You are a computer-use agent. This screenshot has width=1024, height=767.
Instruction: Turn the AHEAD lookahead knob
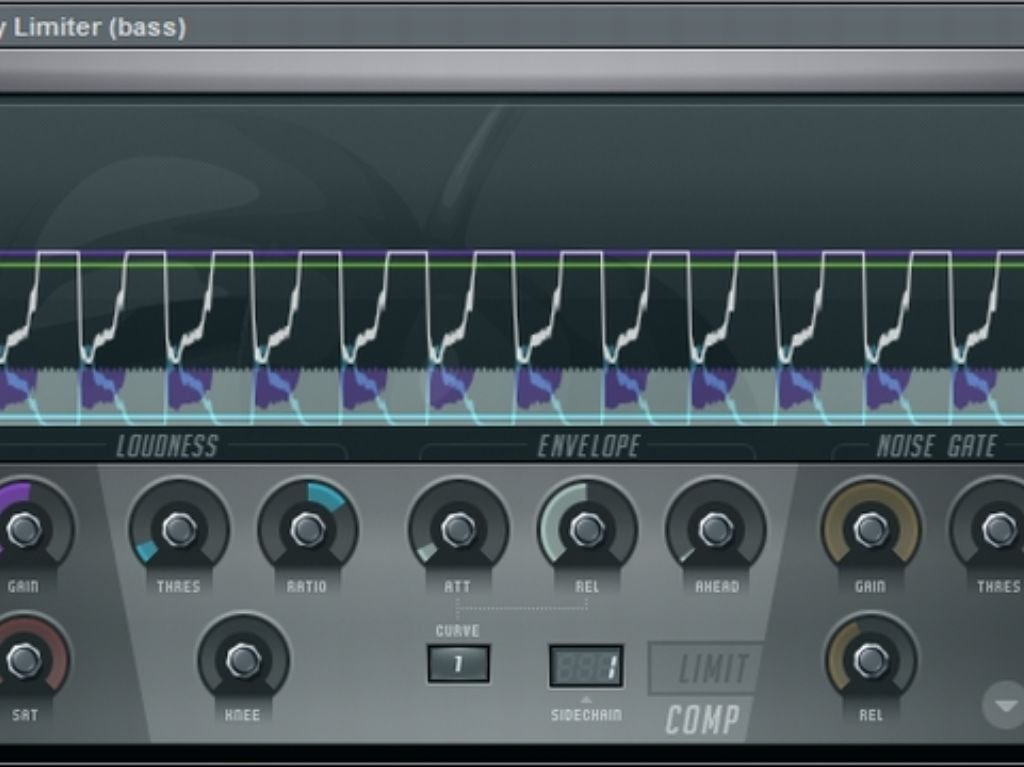pyautogui.click(x=716, y=529)
